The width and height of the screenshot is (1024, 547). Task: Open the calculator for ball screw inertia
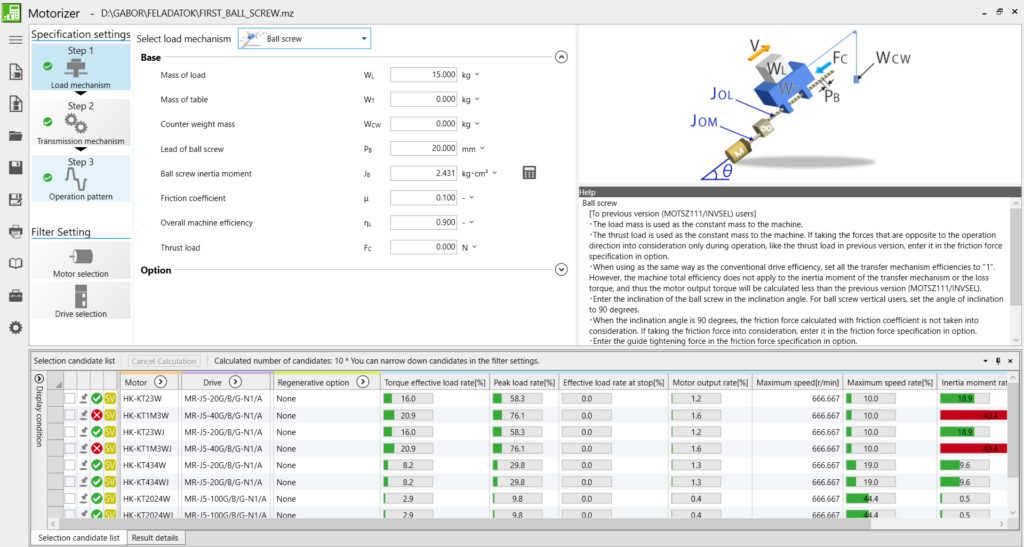point(530,173)
